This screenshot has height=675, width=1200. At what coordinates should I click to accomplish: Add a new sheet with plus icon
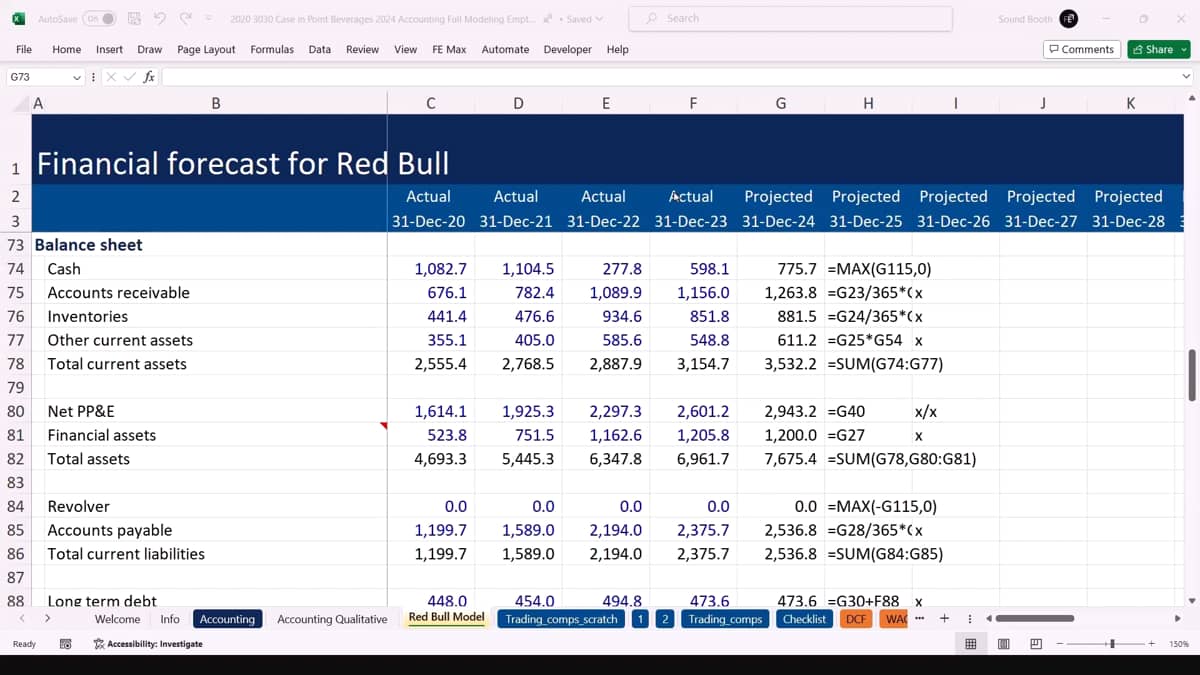click(943, 618)
